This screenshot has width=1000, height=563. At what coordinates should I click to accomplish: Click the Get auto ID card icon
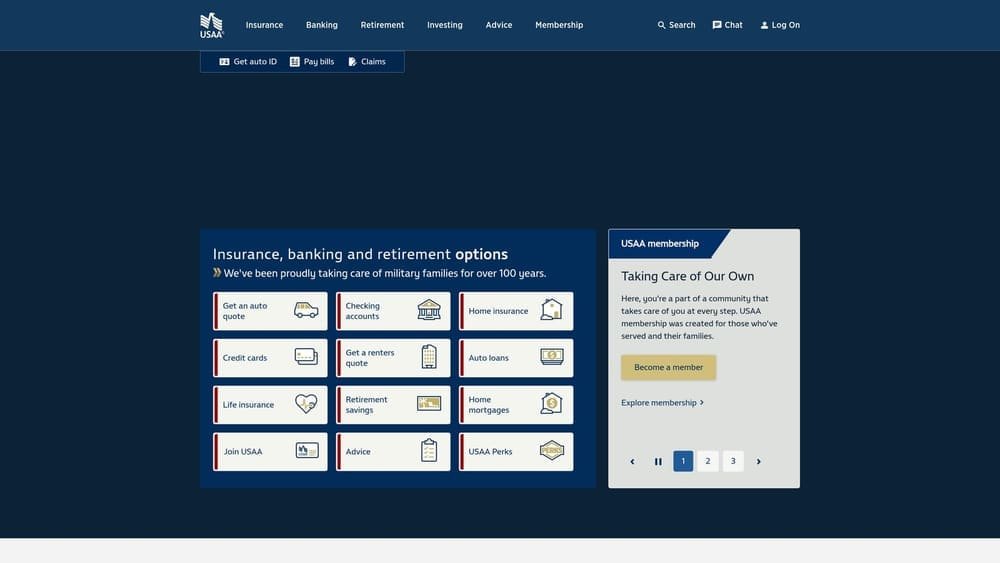224,62
